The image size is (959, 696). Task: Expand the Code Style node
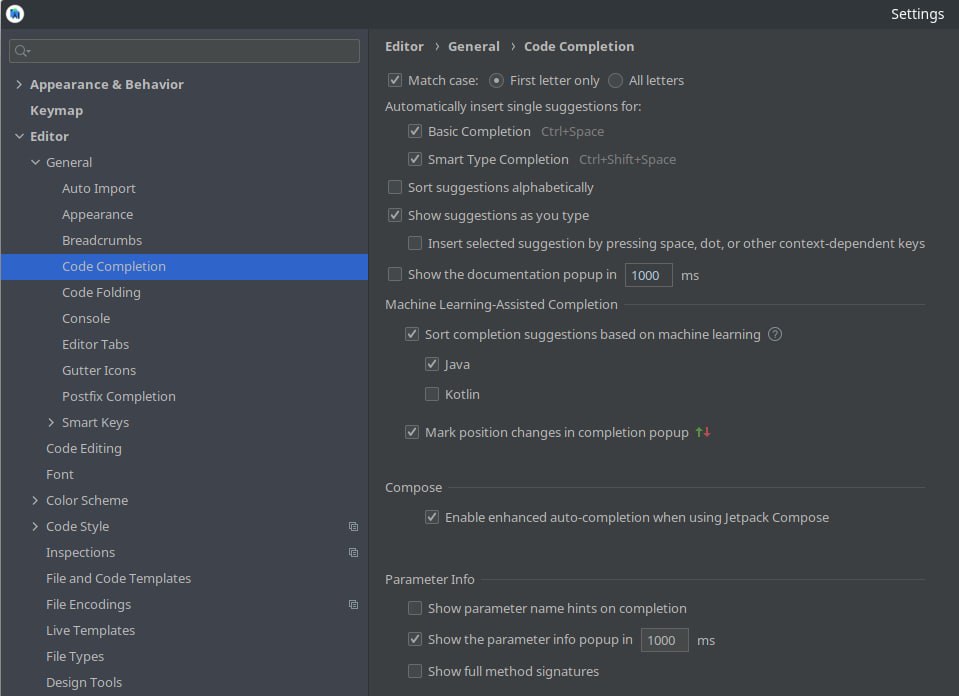pyautogui.click(x=35, y=527)
